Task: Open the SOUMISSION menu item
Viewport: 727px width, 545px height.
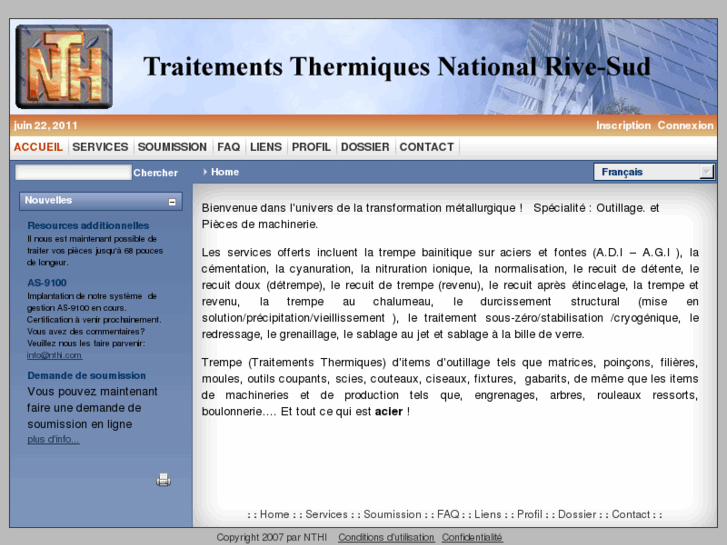Action: click(172, 147)
